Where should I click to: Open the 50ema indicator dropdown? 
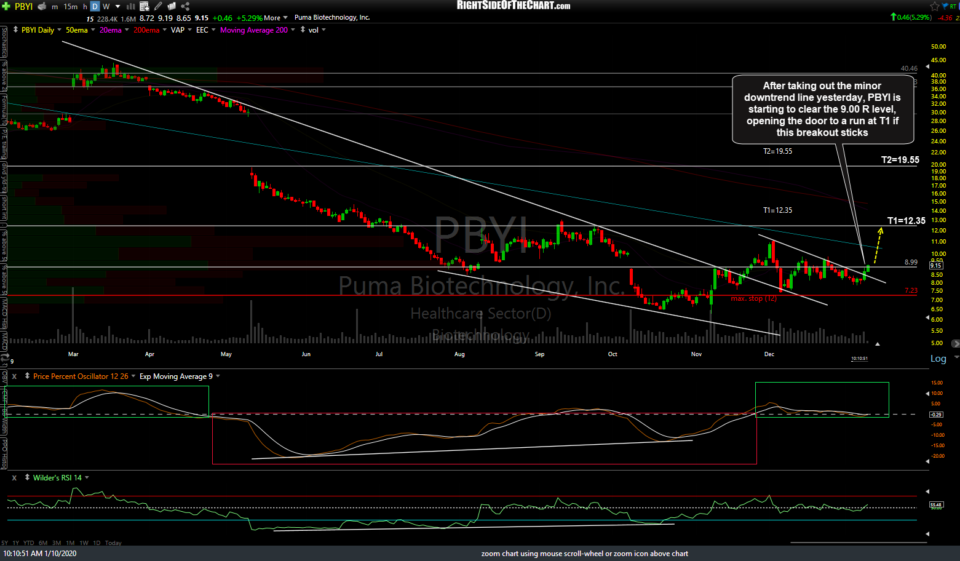pyautogui.click(x=93, y=30)
